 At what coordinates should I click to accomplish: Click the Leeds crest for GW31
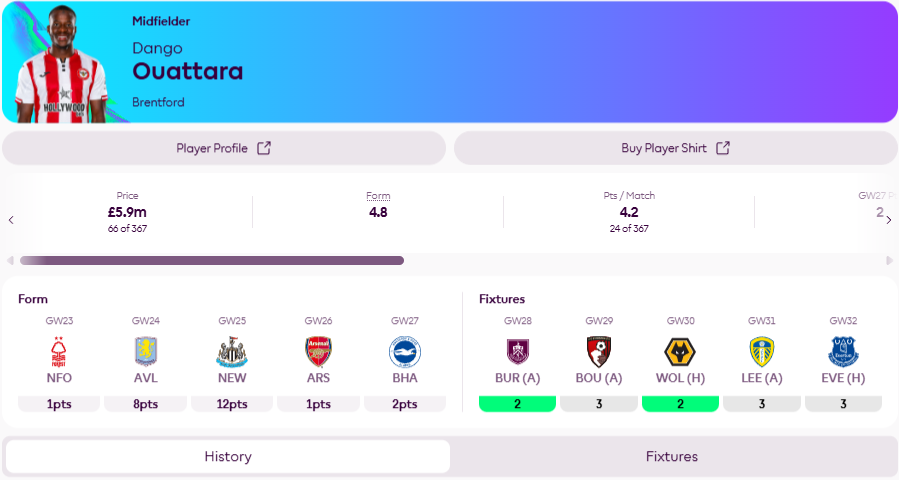[762, 352]
